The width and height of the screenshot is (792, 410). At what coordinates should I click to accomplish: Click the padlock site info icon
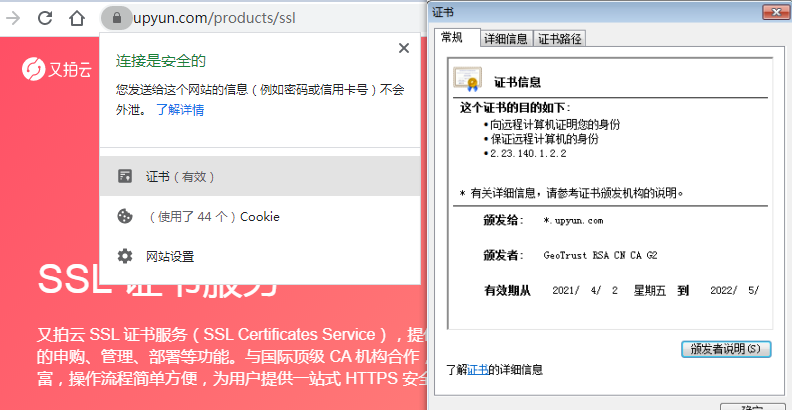pos(117,18)
